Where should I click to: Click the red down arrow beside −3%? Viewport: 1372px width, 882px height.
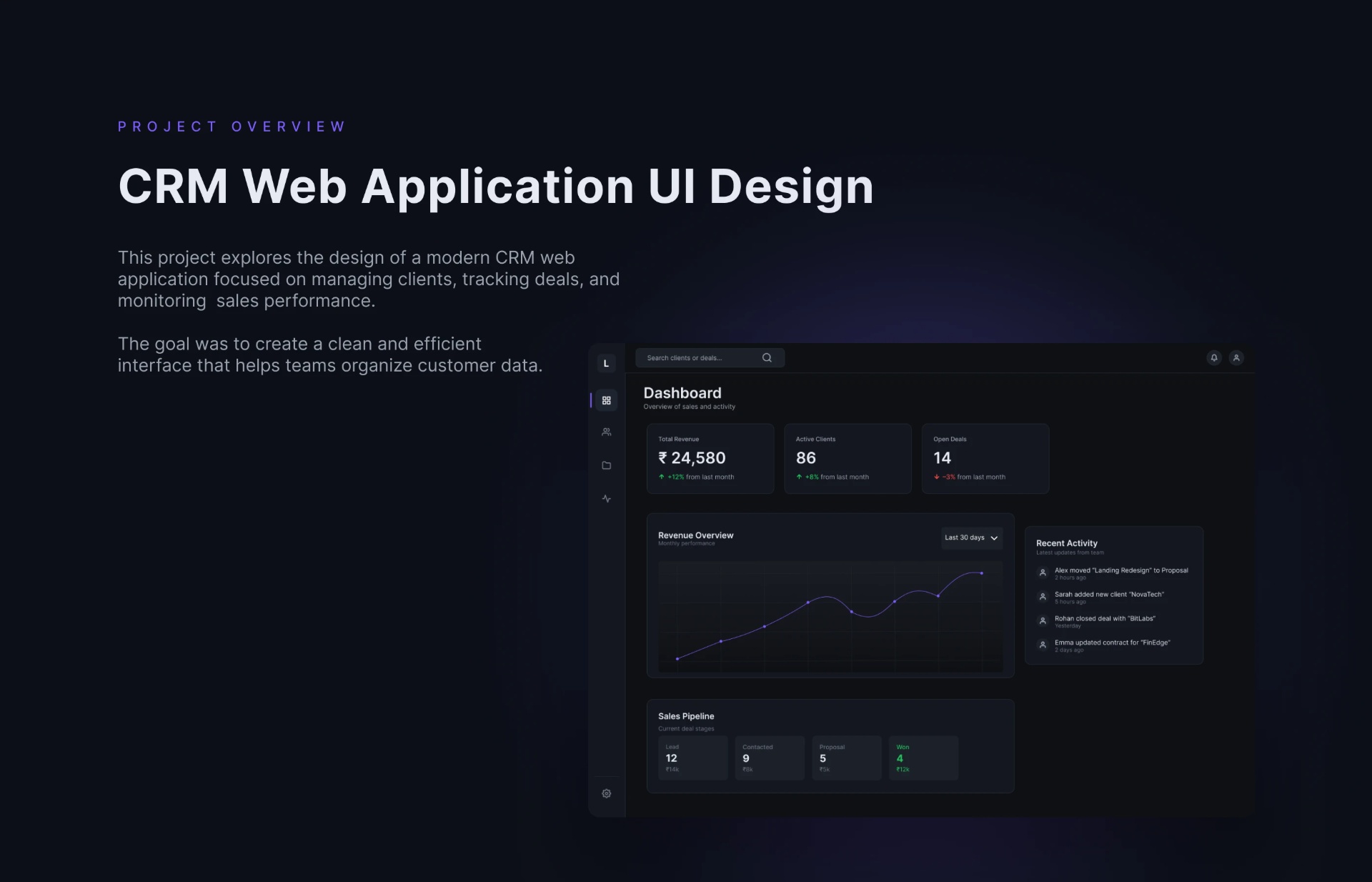click(937, 477)
